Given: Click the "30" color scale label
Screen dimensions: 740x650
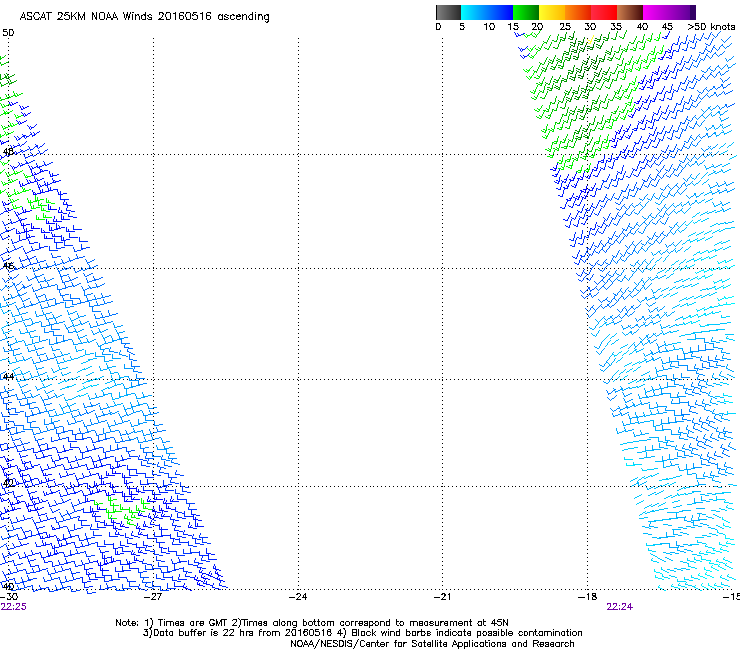Looking at the screenshot, I should (590, 27).
